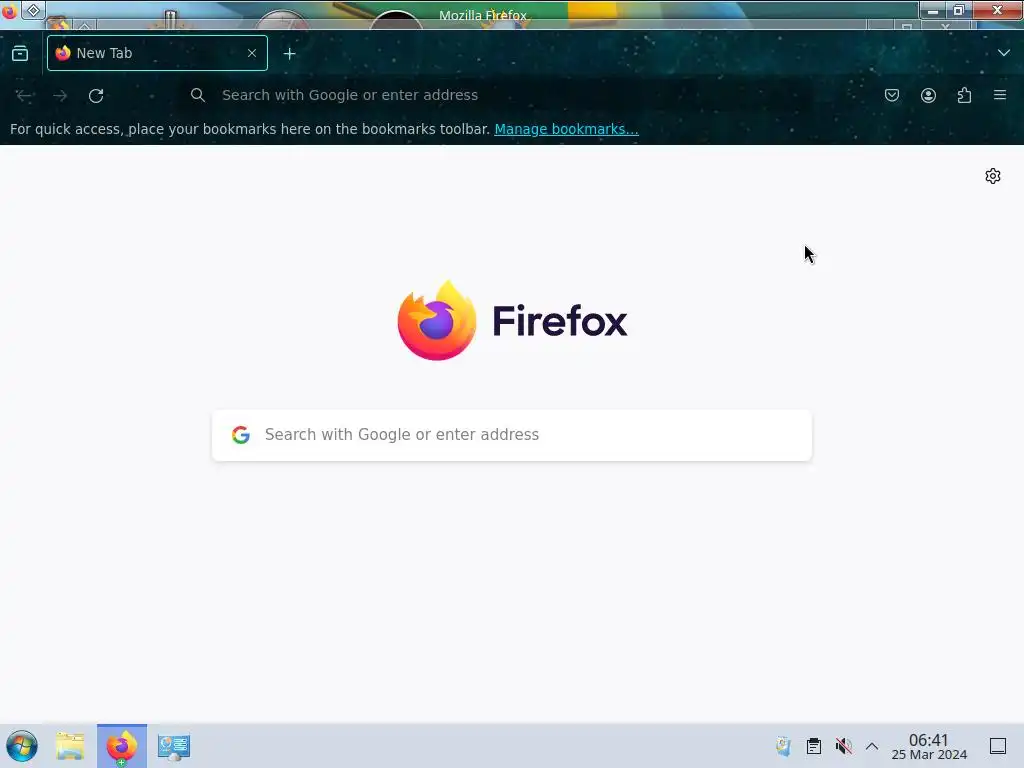This screenshot has width=1024, height=768.
Task: Show the desktop via the corner button
Action: tap(998, 746)
